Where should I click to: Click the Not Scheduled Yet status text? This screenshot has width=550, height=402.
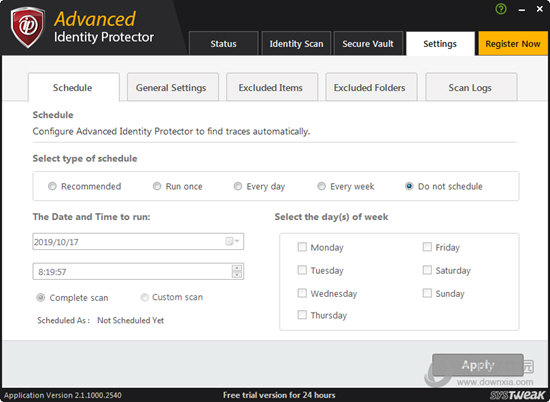click(x=130, y=320)
